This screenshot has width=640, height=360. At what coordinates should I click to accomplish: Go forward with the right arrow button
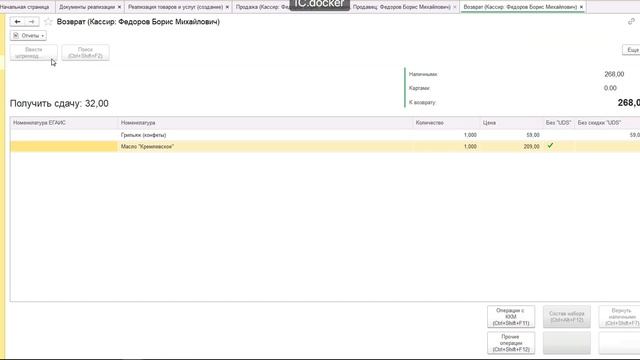point(32,22)
